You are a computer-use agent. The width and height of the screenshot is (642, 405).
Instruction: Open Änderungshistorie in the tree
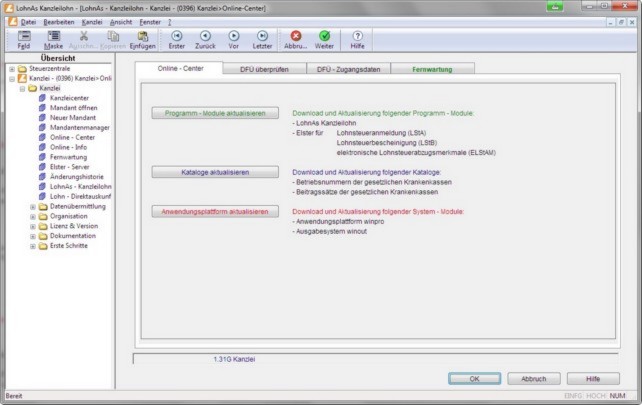76,176
